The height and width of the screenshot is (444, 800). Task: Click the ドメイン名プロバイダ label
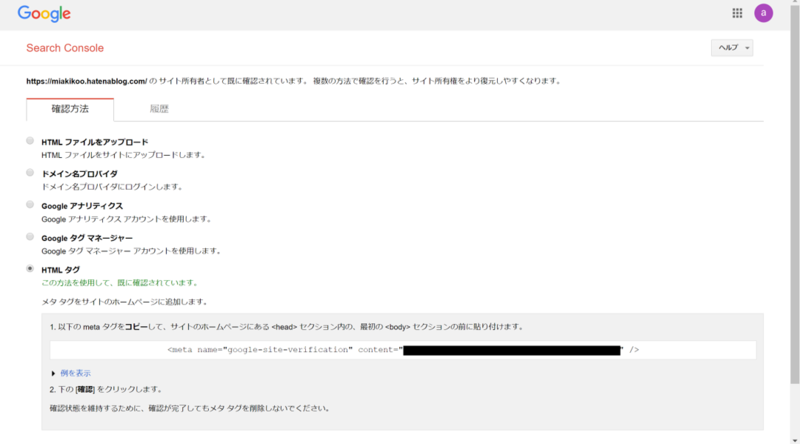point(80,174)
